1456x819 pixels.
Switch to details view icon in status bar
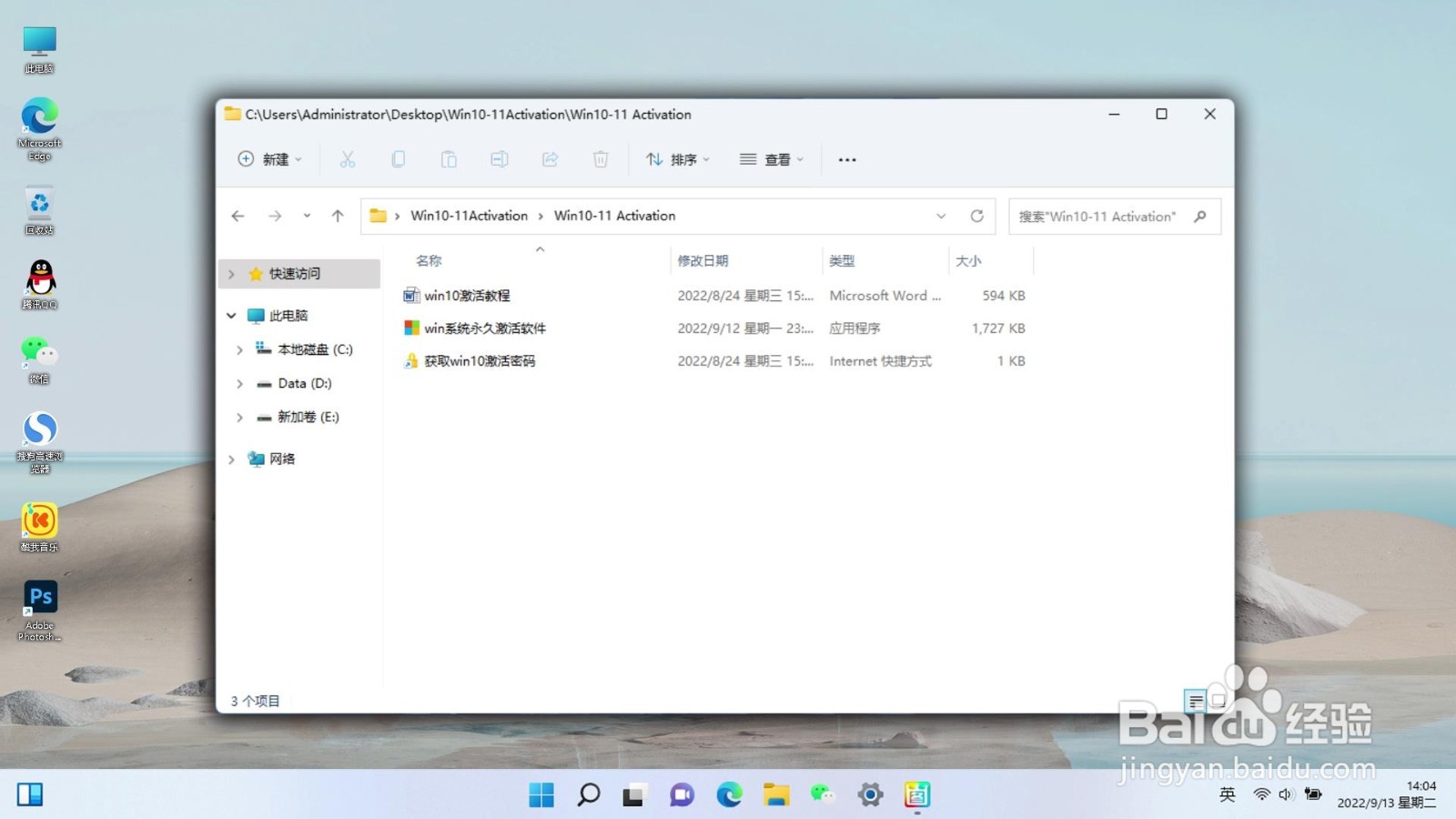click(1196, 701)
